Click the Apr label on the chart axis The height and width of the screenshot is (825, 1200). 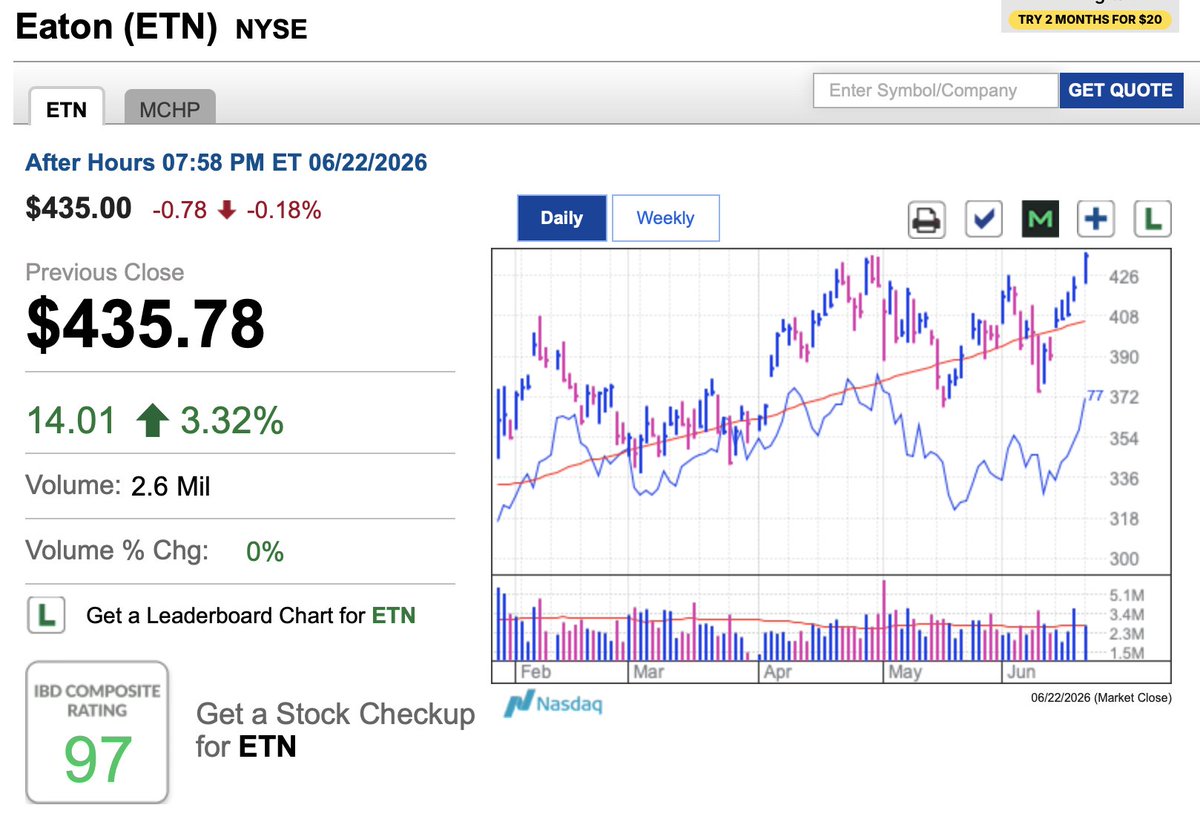pyautogui.click(x=778, y=672)
